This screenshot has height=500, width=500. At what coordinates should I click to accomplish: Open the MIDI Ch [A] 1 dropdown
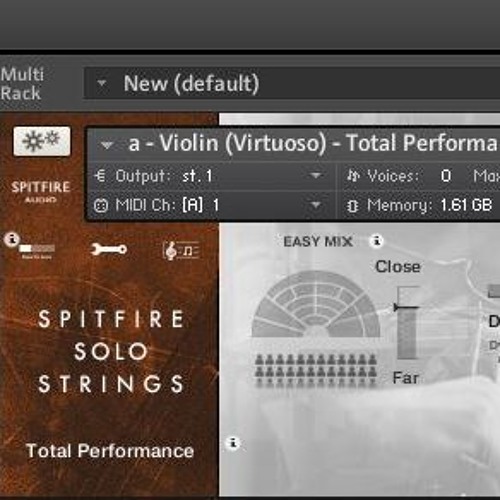pyautogui.click(x=315, y=204)
